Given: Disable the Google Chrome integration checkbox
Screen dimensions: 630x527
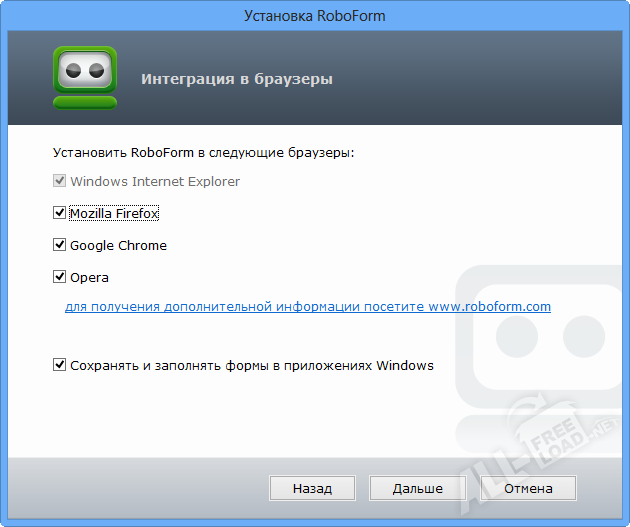Looking at the screenshot, I should click(x=60, y=245).
